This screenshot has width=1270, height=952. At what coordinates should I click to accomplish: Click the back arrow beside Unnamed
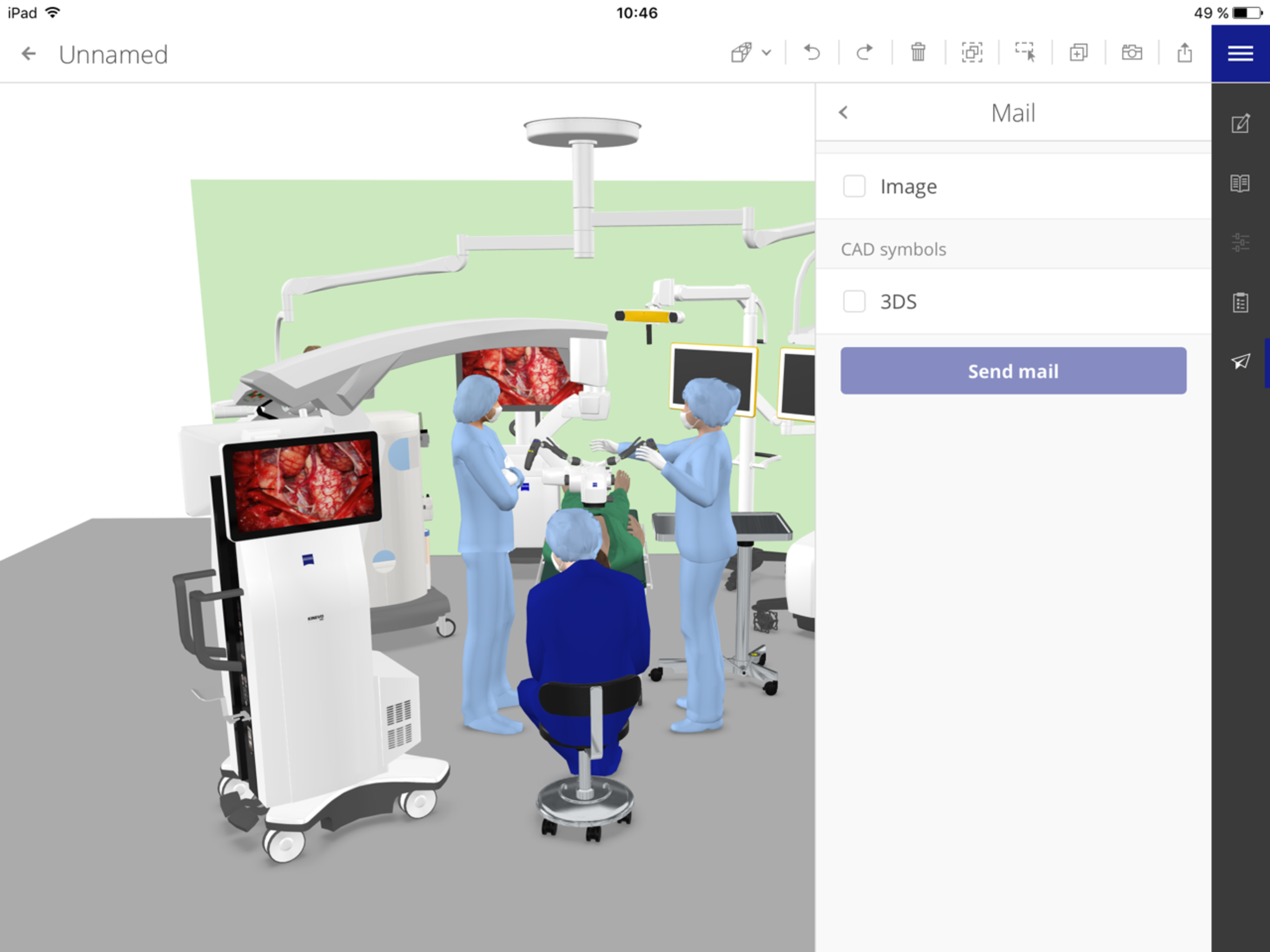point(29,54)
